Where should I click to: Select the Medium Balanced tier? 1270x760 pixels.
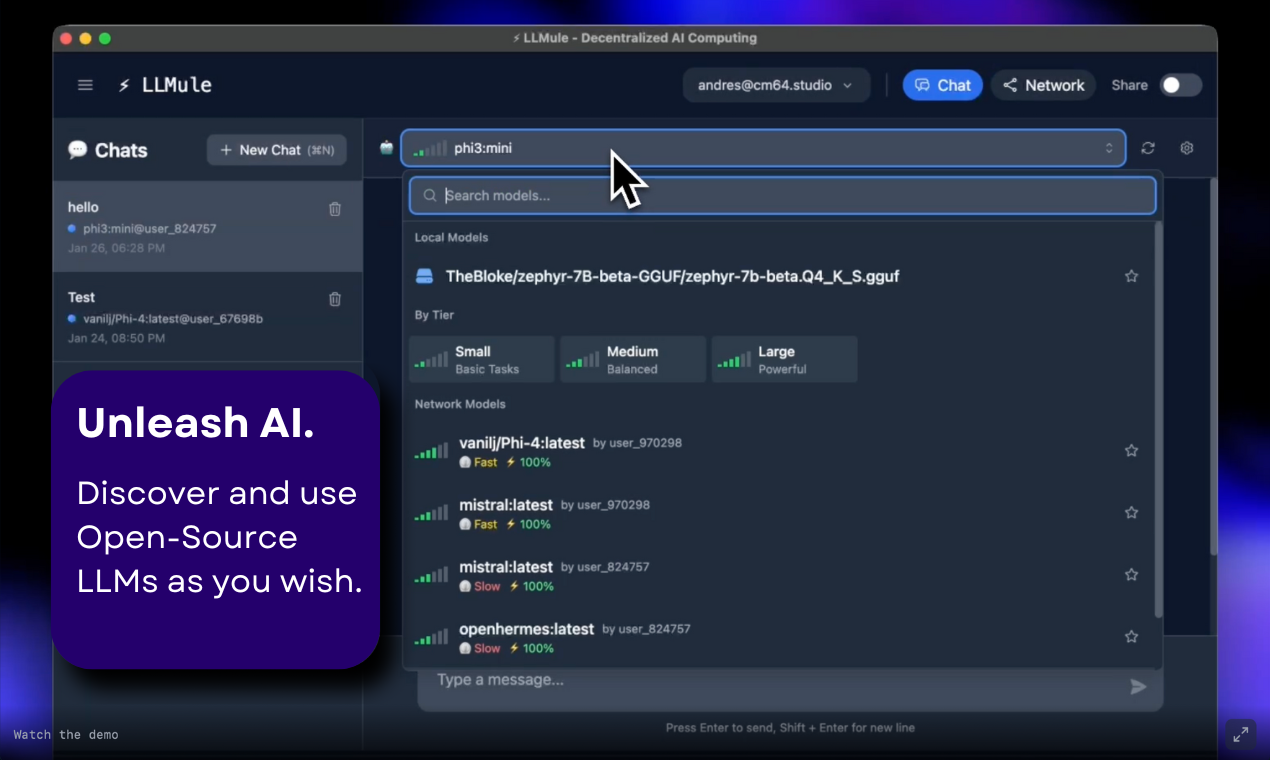(632, 359)
